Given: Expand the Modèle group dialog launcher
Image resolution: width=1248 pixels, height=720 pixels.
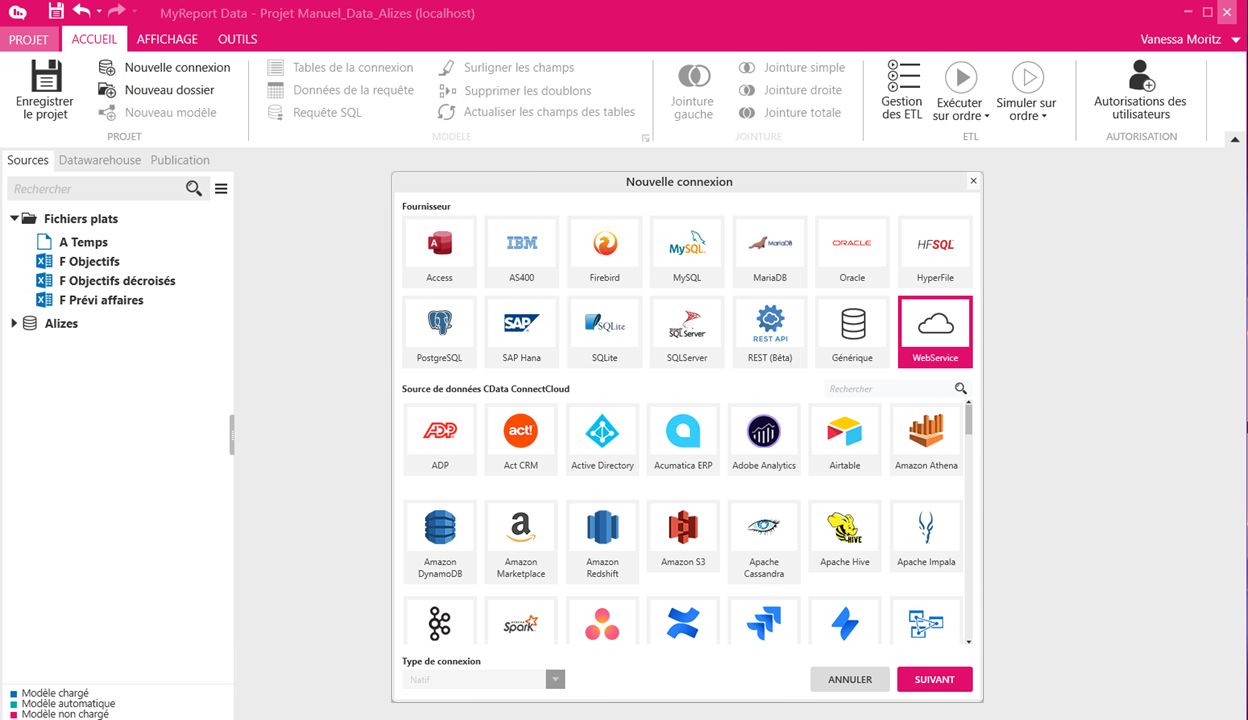Looking at the screenshot, I should [x=645, y=138].
